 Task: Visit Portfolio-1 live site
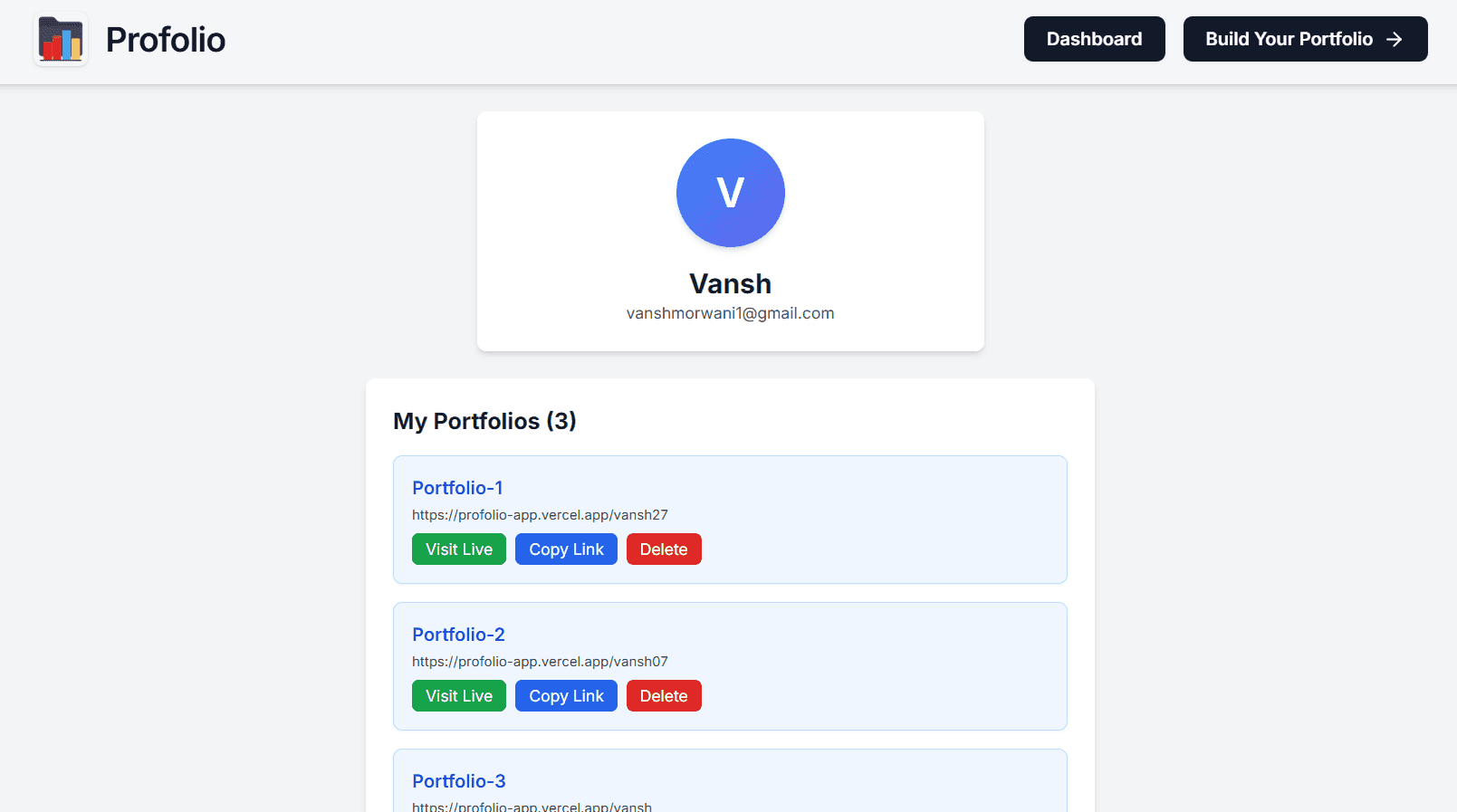pyautogui.click(x=459, y=549)
